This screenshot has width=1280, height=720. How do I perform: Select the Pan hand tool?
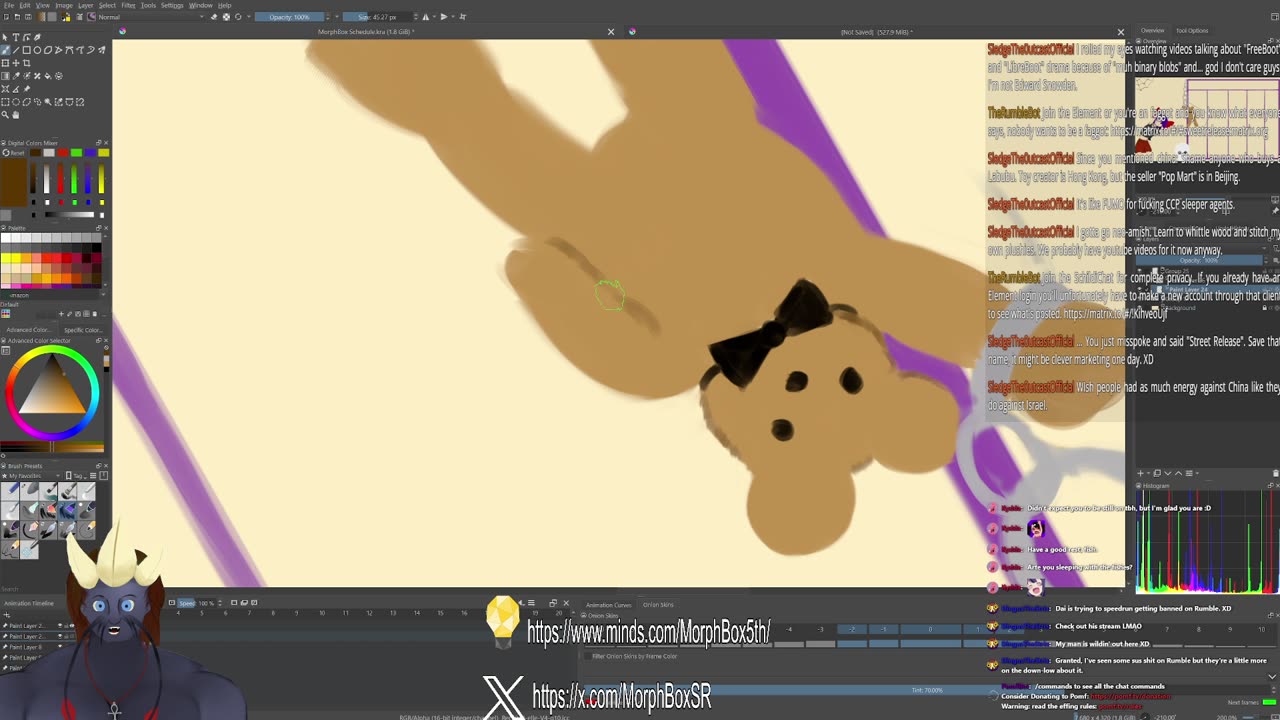click(x=16, y=114)
